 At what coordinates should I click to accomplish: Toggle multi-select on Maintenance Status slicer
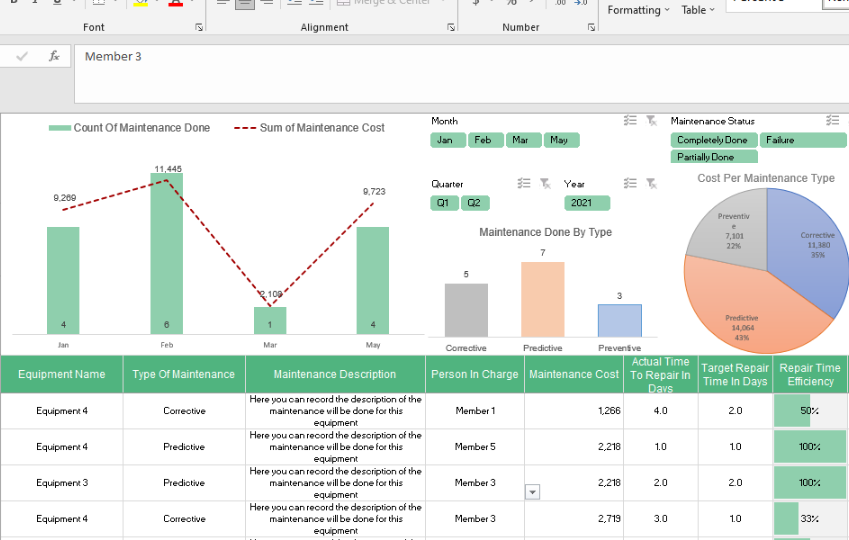click(832, 120)
